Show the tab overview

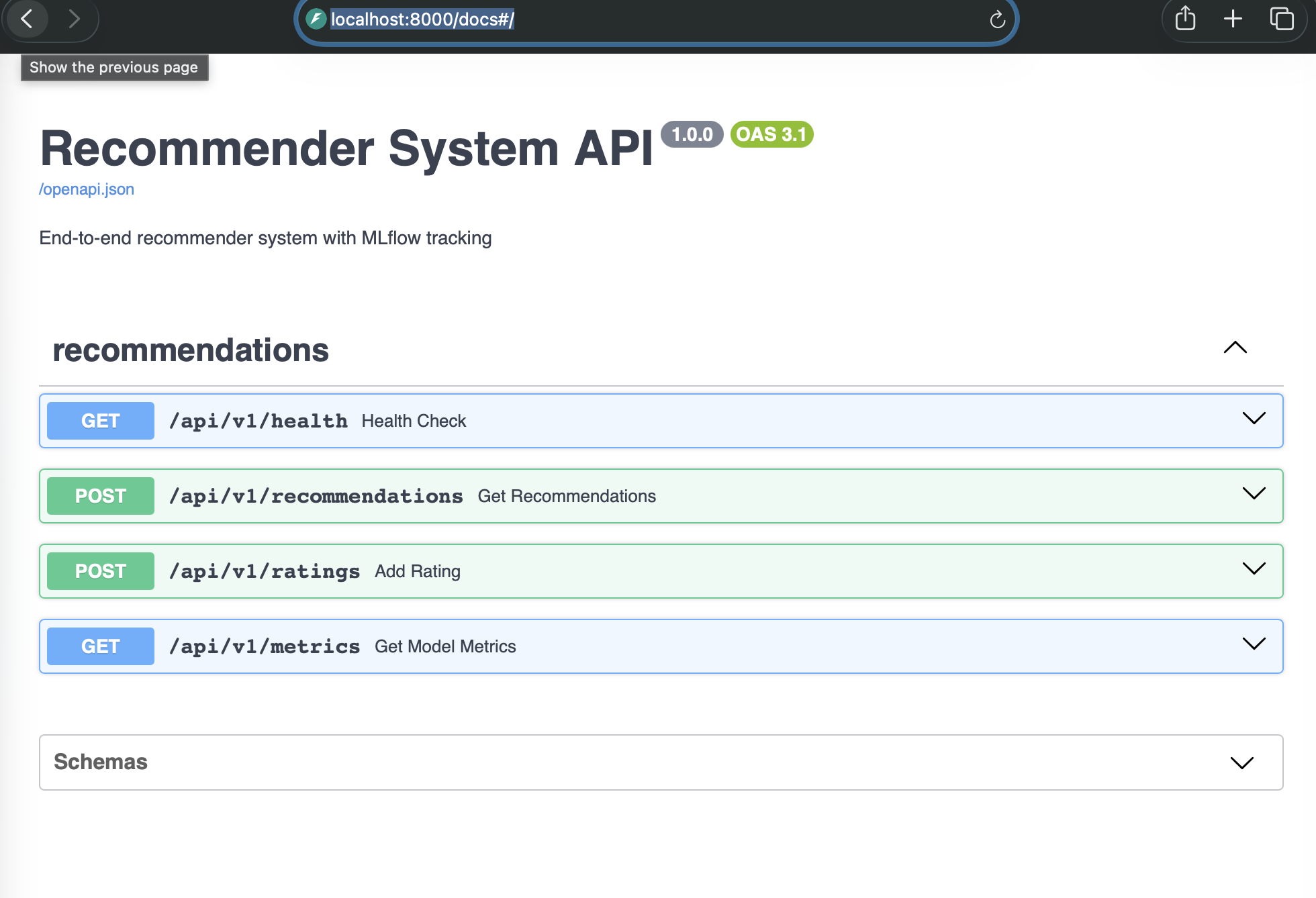tap(1282, 19)
